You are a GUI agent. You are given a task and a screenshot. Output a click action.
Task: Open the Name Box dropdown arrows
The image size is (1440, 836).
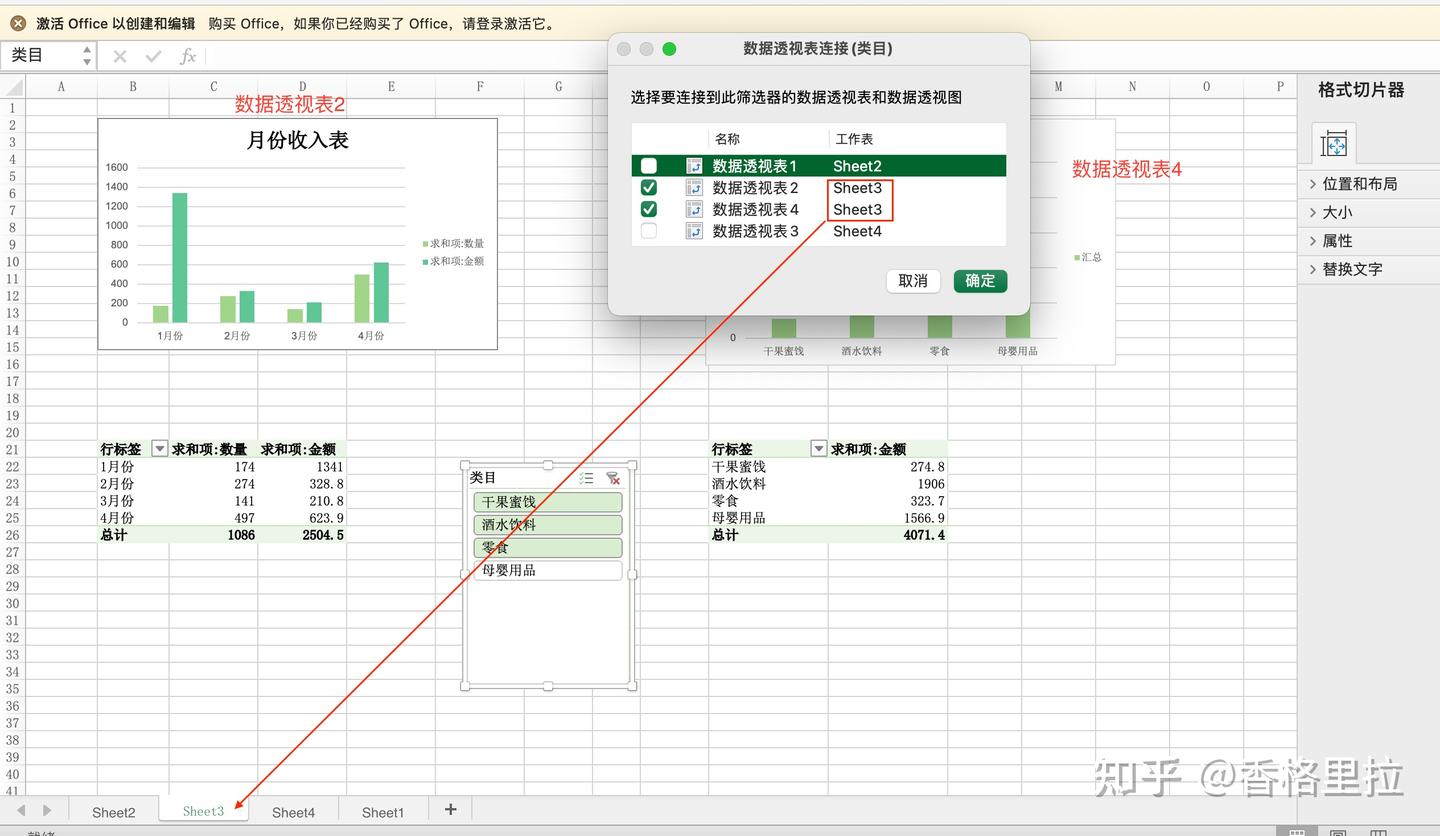(x=87, y=56)
